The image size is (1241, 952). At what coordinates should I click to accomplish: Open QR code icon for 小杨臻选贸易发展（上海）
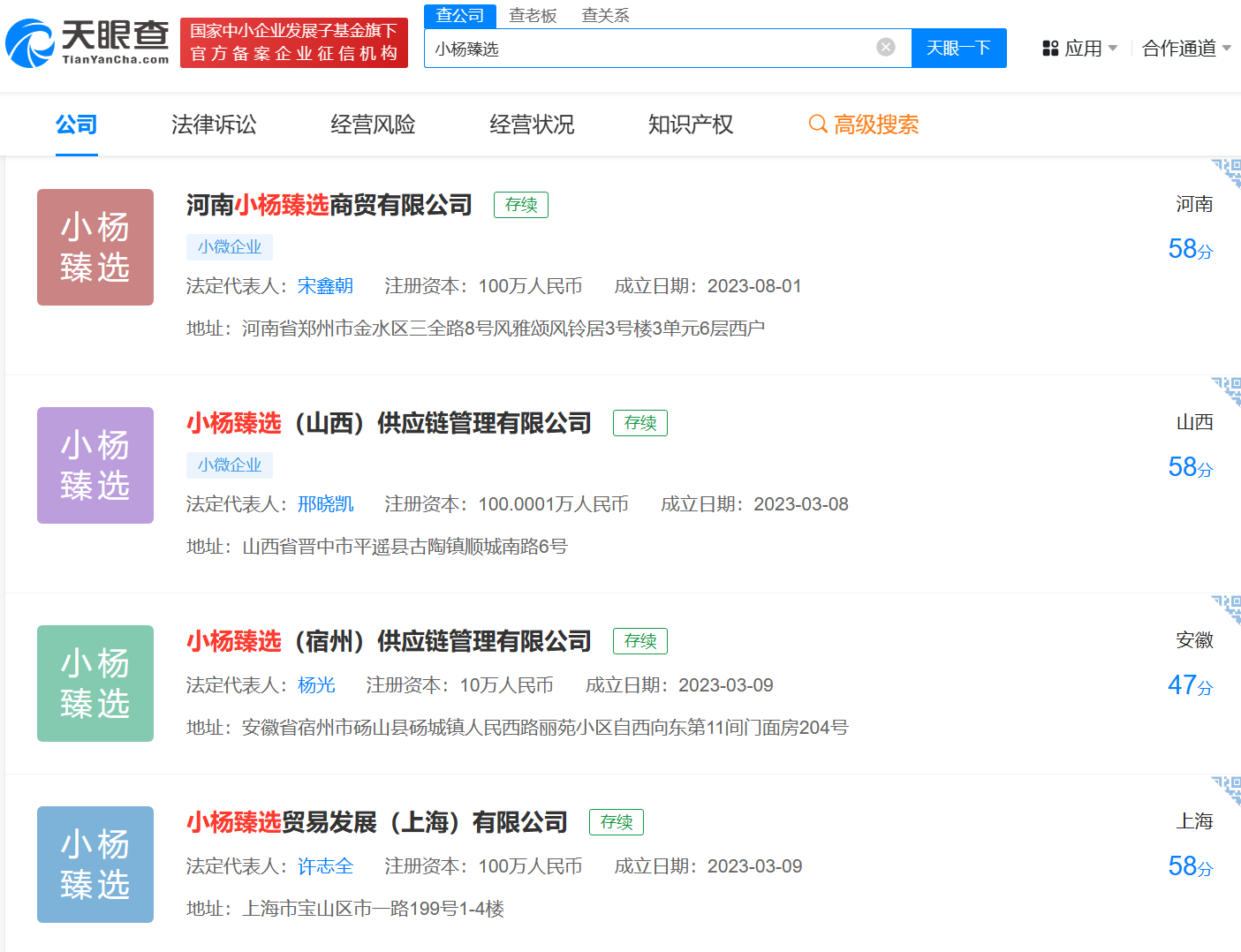coord(1226,790)
